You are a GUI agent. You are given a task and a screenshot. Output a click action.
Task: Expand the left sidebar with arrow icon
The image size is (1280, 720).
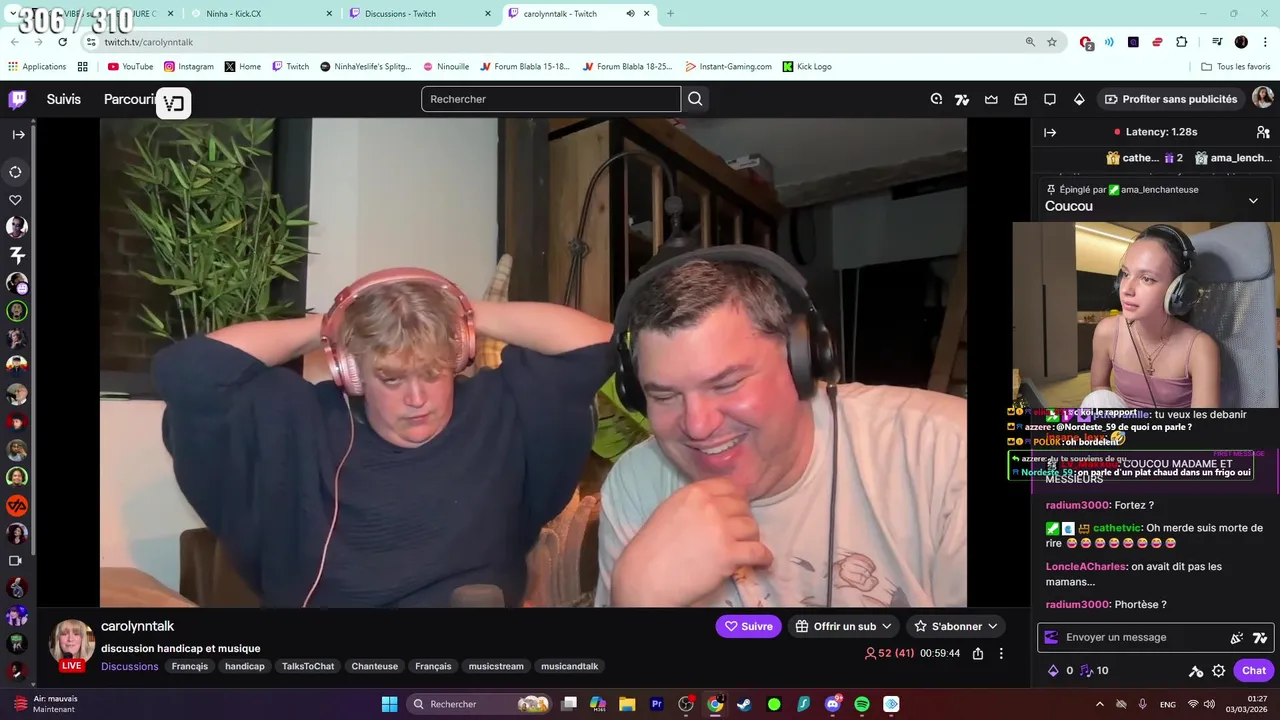(18, 134)
